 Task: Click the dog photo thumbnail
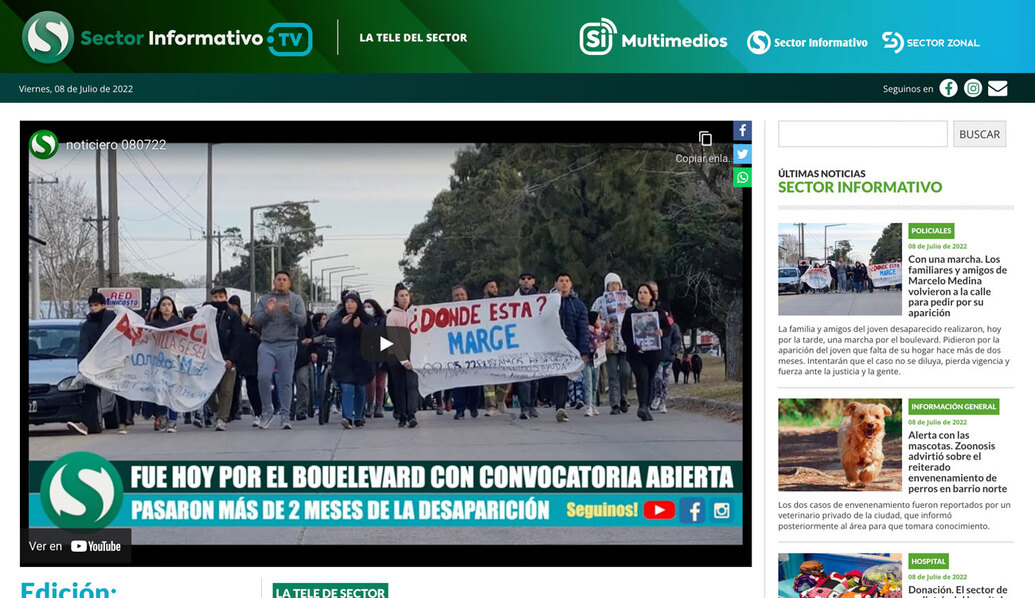click(x=838, y=446)
